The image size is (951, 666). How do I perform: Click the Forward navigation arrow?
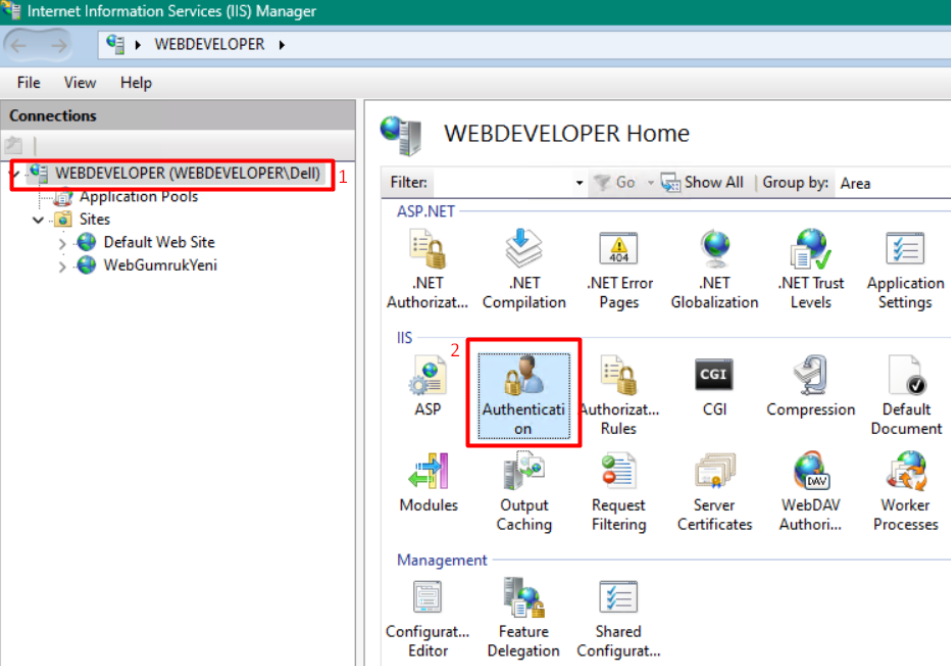pyautogui.click(x=59, y=45)
